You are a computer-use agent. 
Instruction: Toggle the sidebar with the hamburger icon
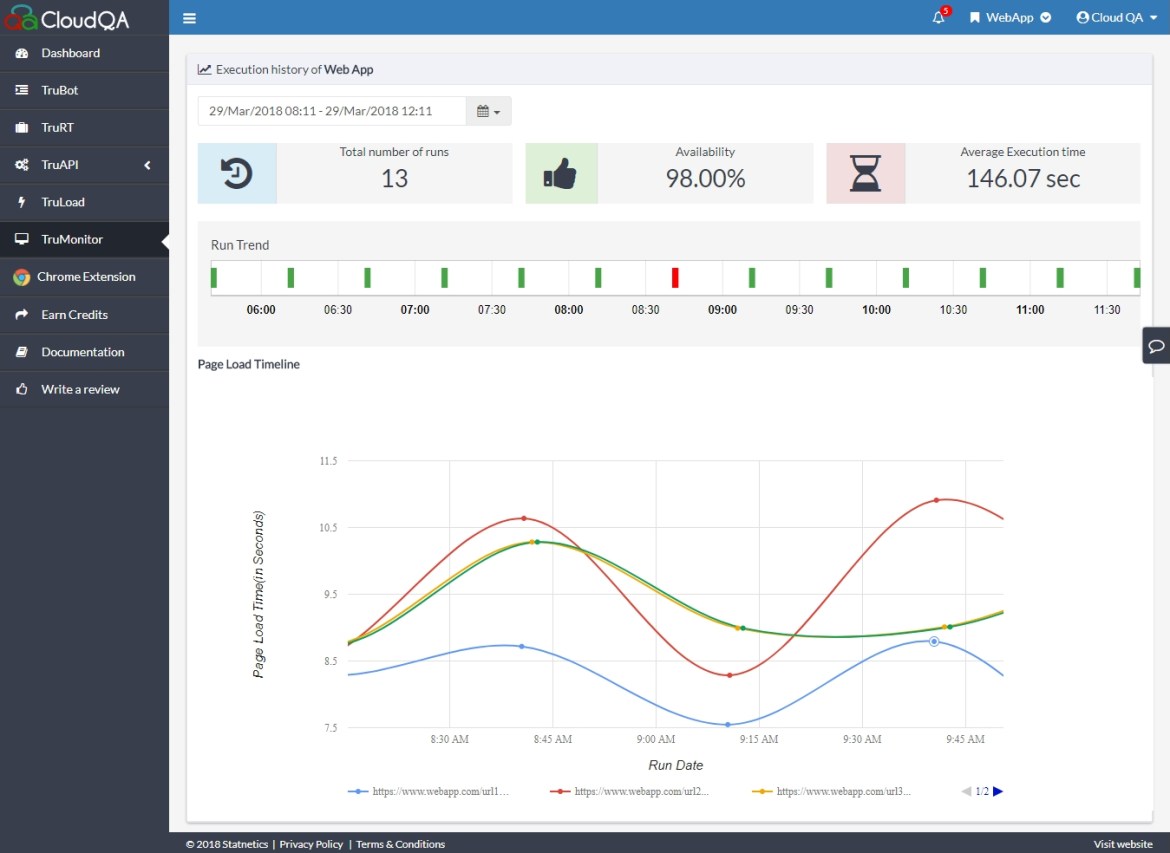tap(189, 17)
